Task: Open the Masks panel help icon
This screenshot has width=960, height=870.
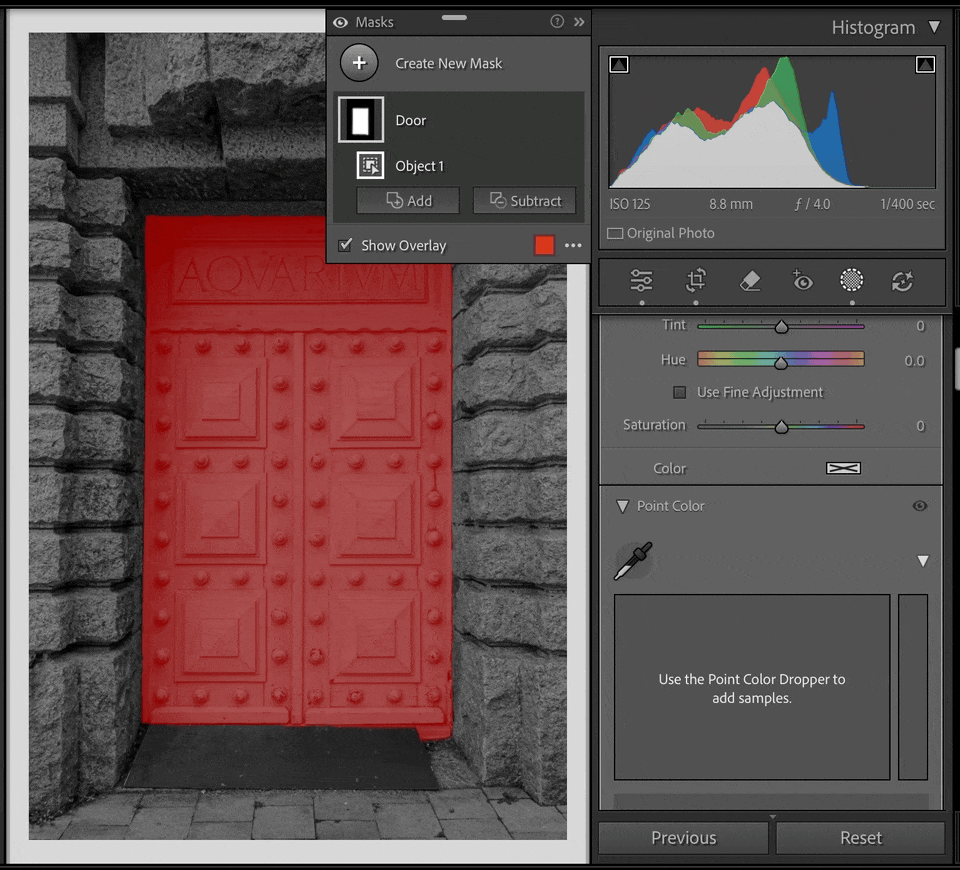Action: (557, 22)
